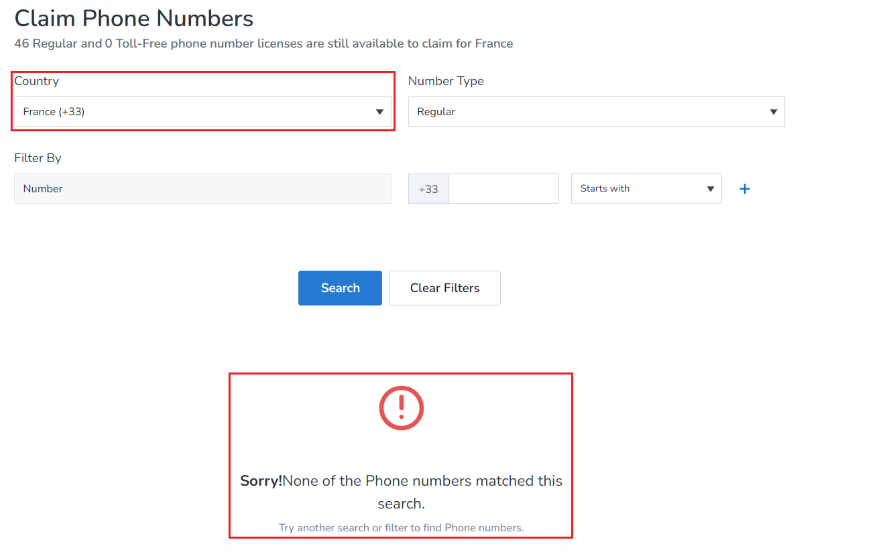Expand the Regular number type dropdown
Image resolution: width=894 pixels, height=555 pixels.
595,112
